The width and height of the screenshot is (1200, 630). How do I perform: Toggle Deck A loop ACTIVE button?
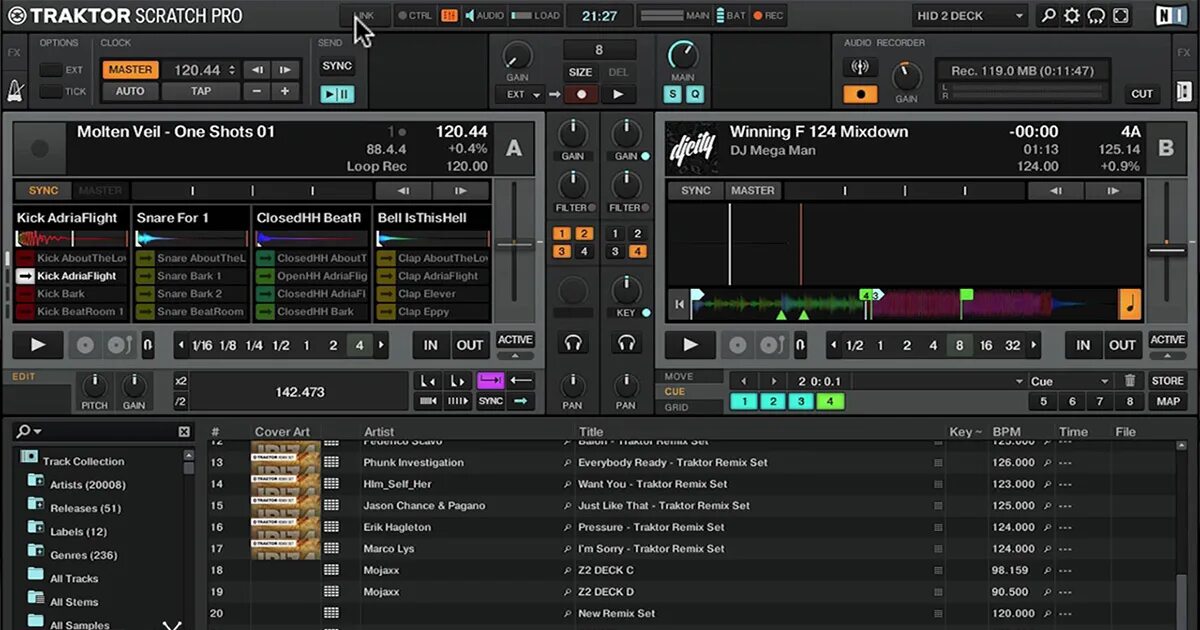tap(515, 340)
